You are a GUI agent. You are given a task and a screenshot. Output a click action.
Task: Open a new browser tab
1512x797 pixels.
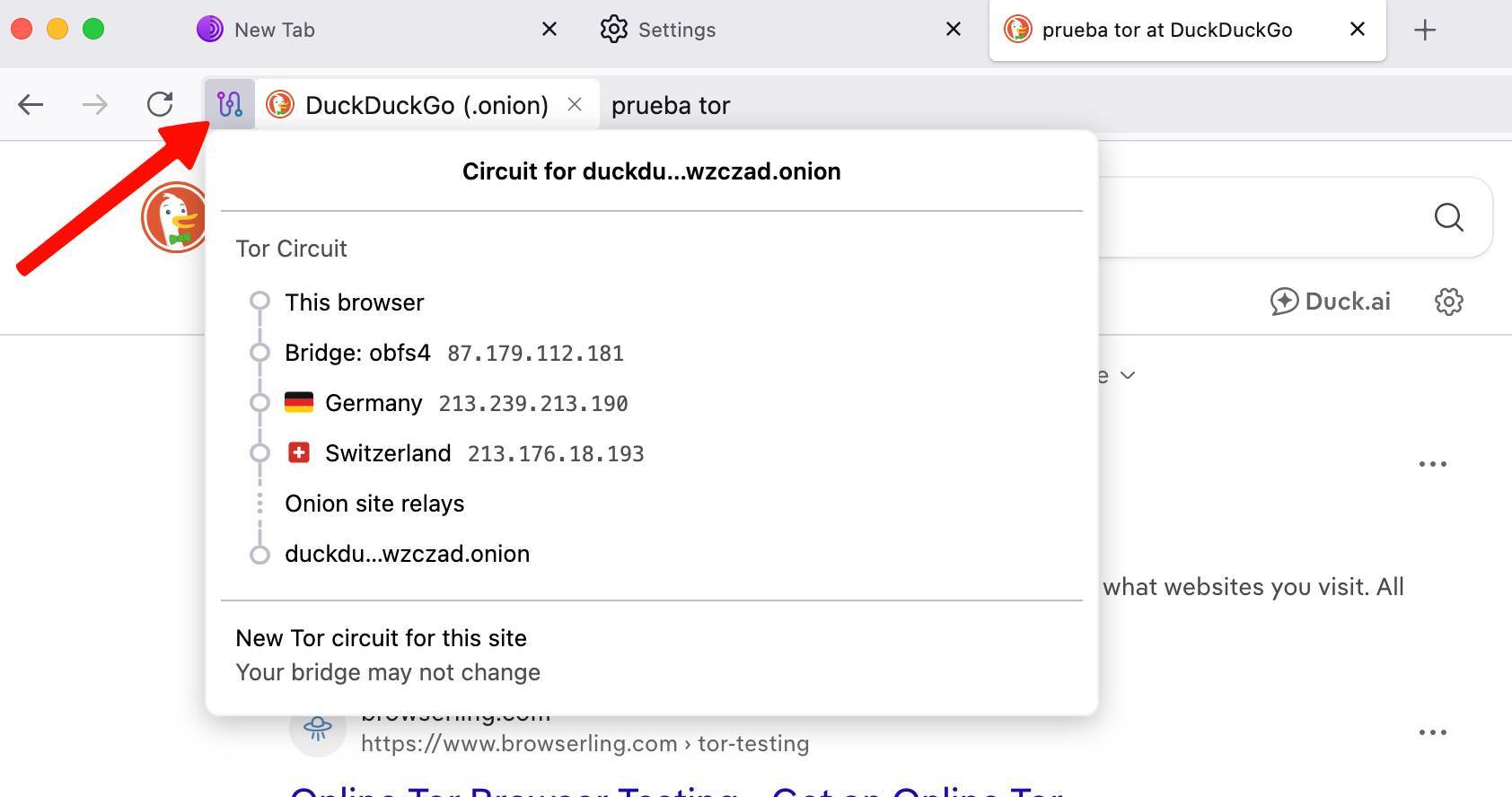pos(1424,30)
